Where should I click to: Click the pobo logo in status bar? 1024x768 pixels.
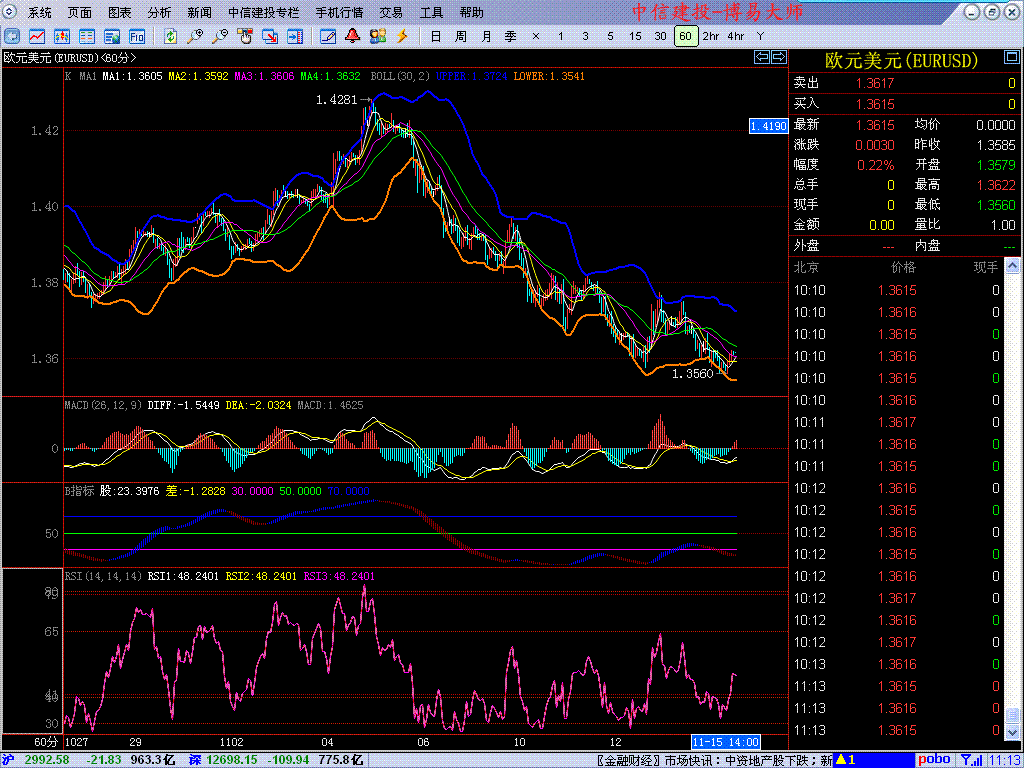point(934,760)
